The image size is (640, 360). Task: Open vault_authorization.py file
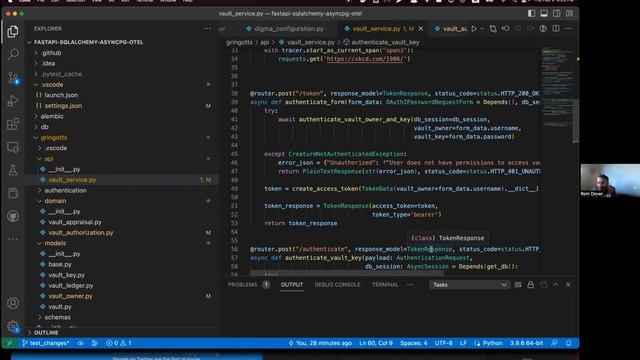[x=80, y=233]
